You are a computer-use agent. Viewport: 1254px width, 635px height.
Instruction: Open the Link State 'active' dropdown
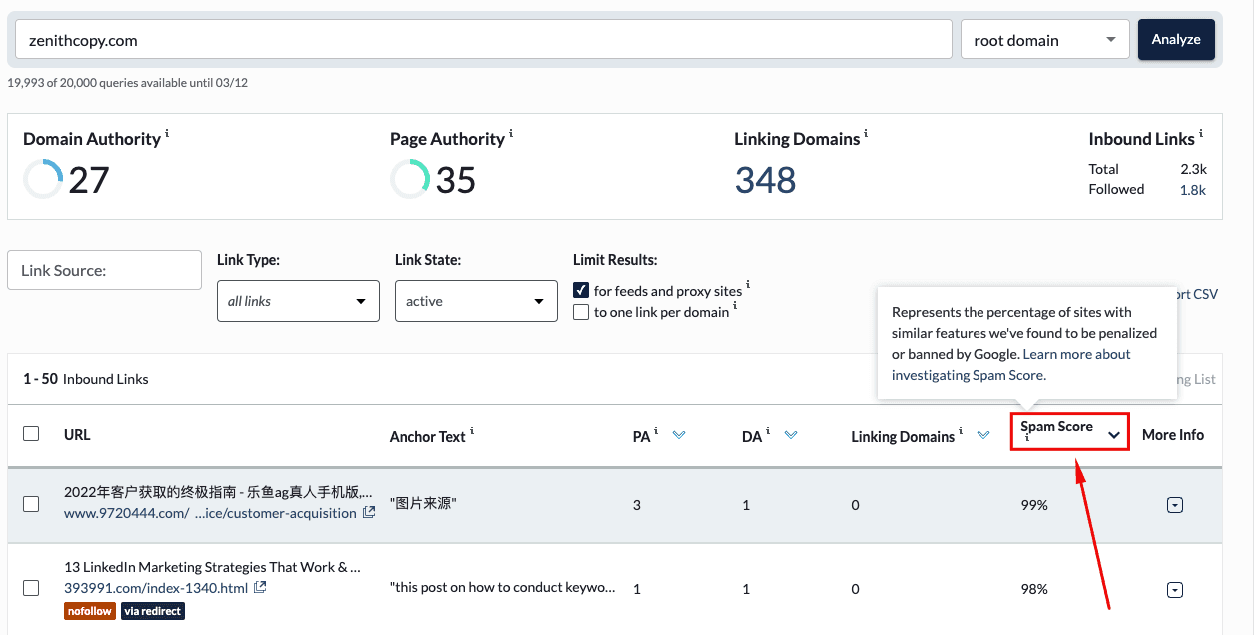[x=476, y=301]
